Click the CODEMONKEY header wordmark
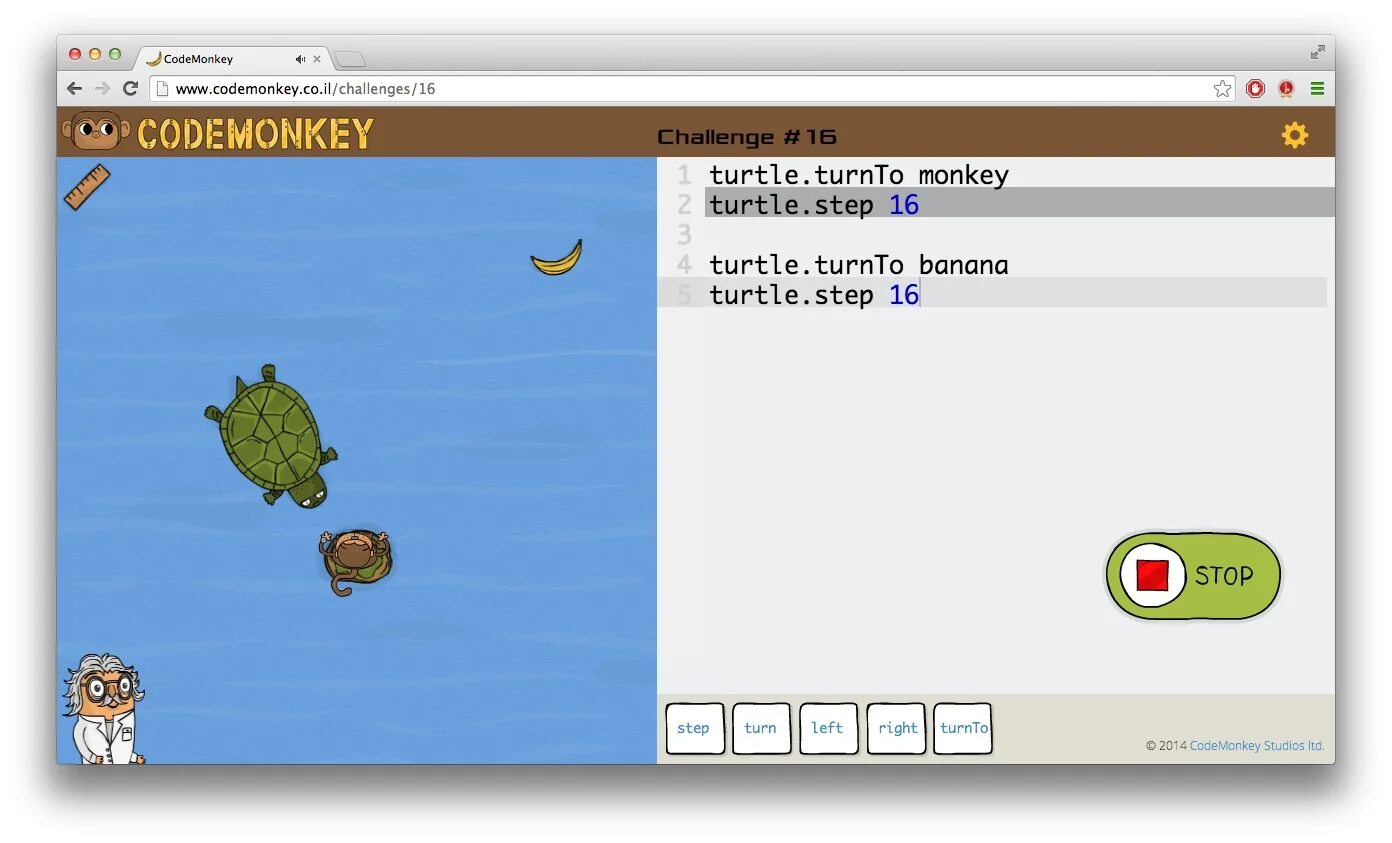The image size is (1392, 843). [x=255, y=134]
